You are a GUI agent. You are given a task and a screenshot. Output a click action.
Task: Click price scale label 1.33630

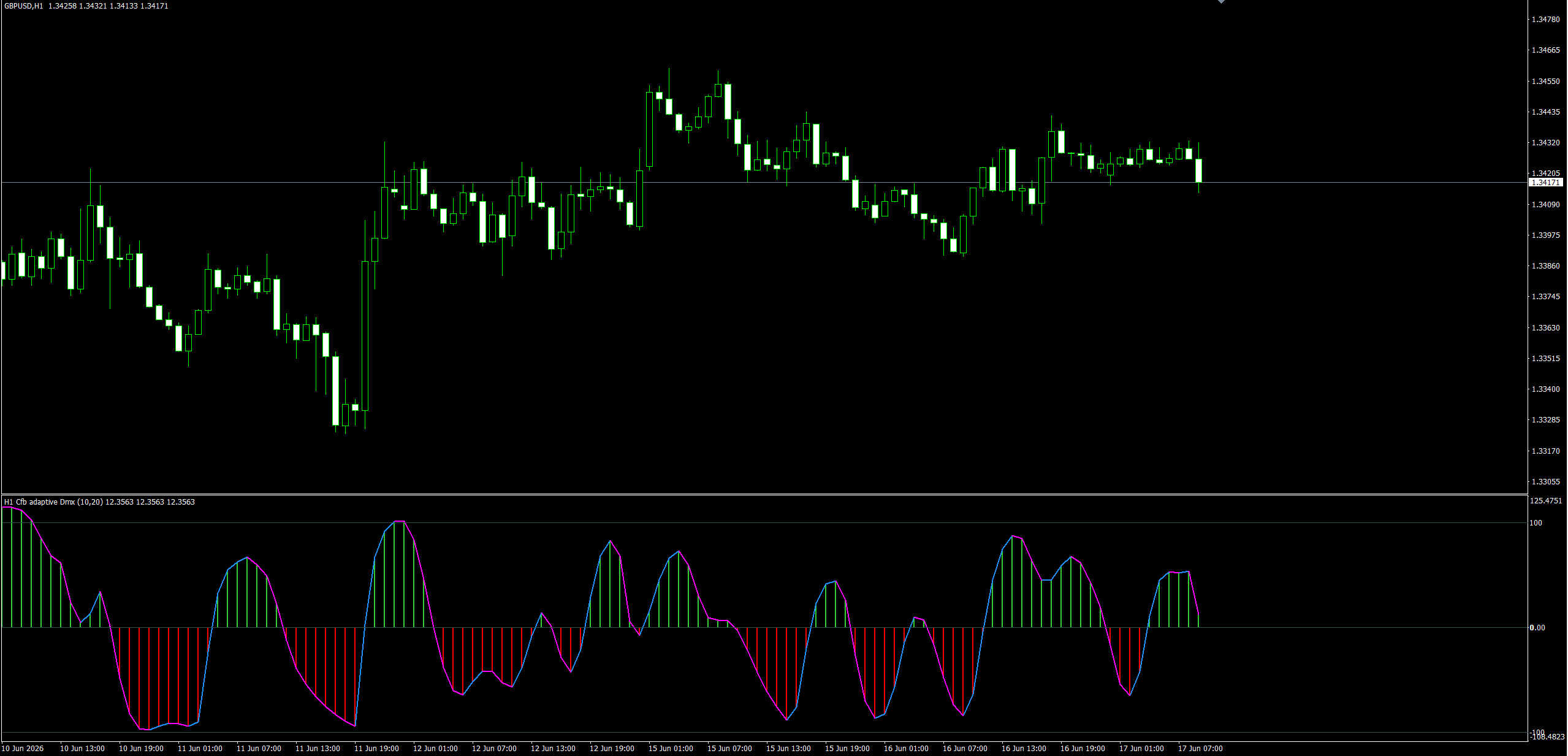(1545, 328)
